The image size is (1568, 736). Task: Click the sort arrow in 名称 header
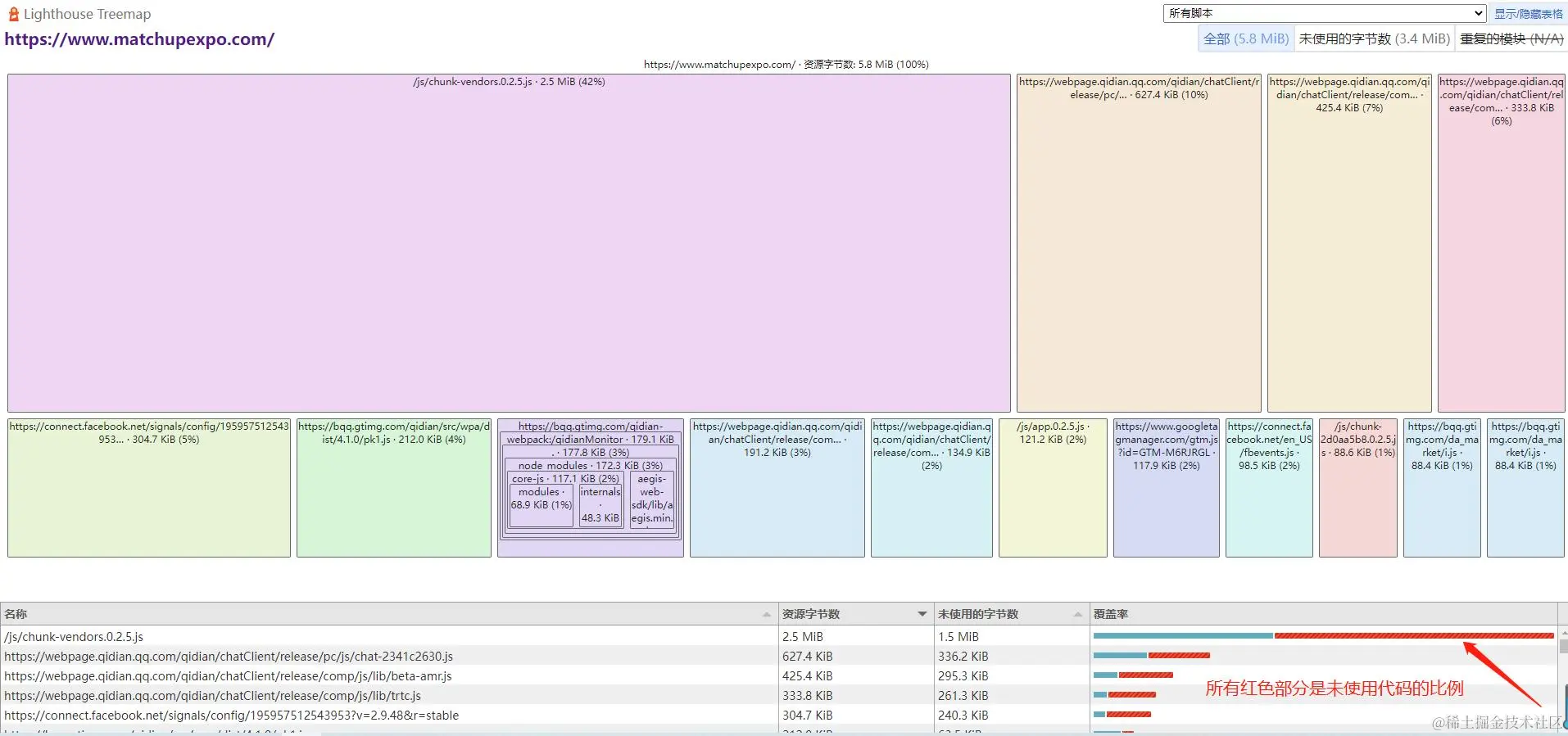(x=767, y=614)
